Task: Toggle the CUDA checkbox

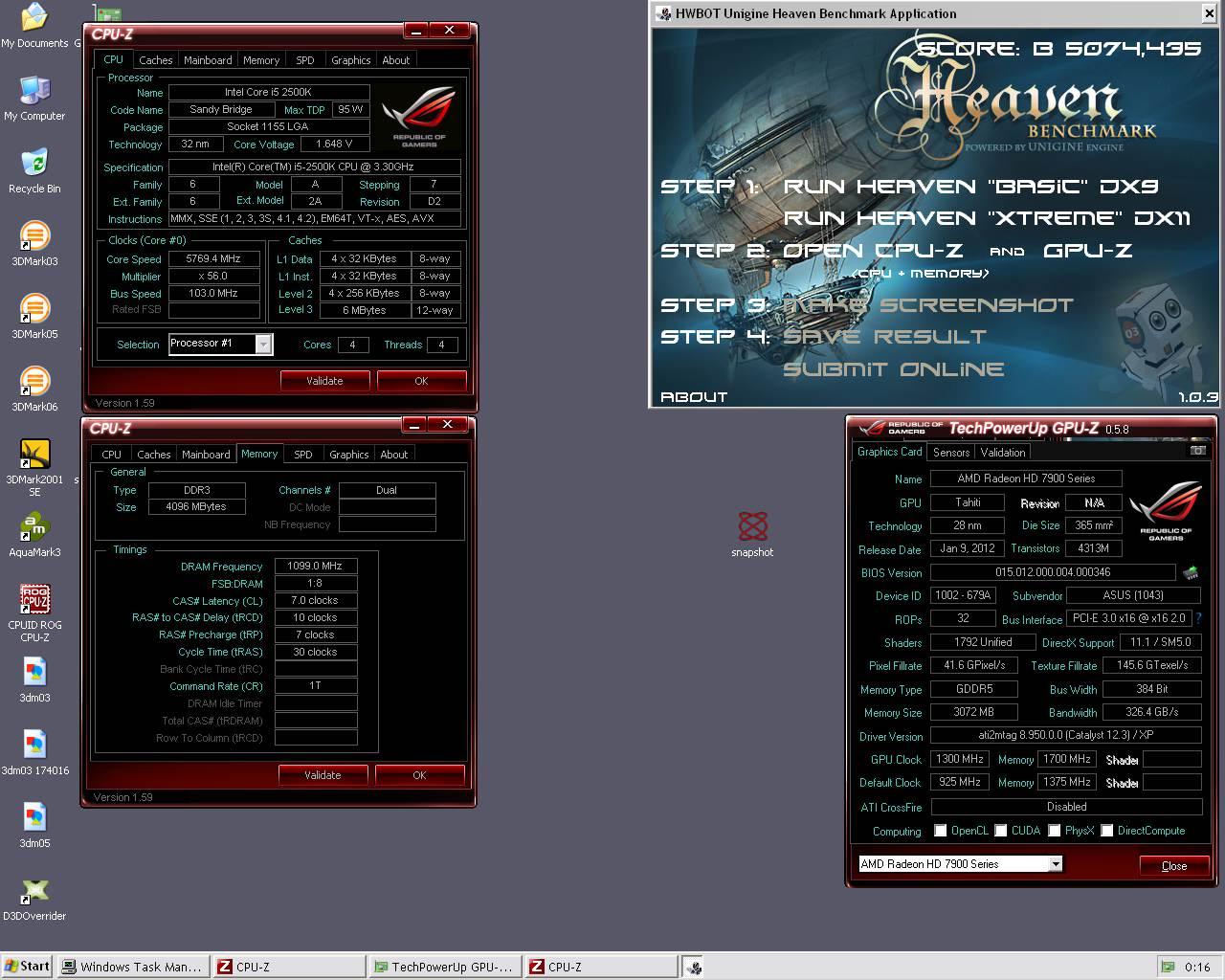Action: (x=1001, y=831)
